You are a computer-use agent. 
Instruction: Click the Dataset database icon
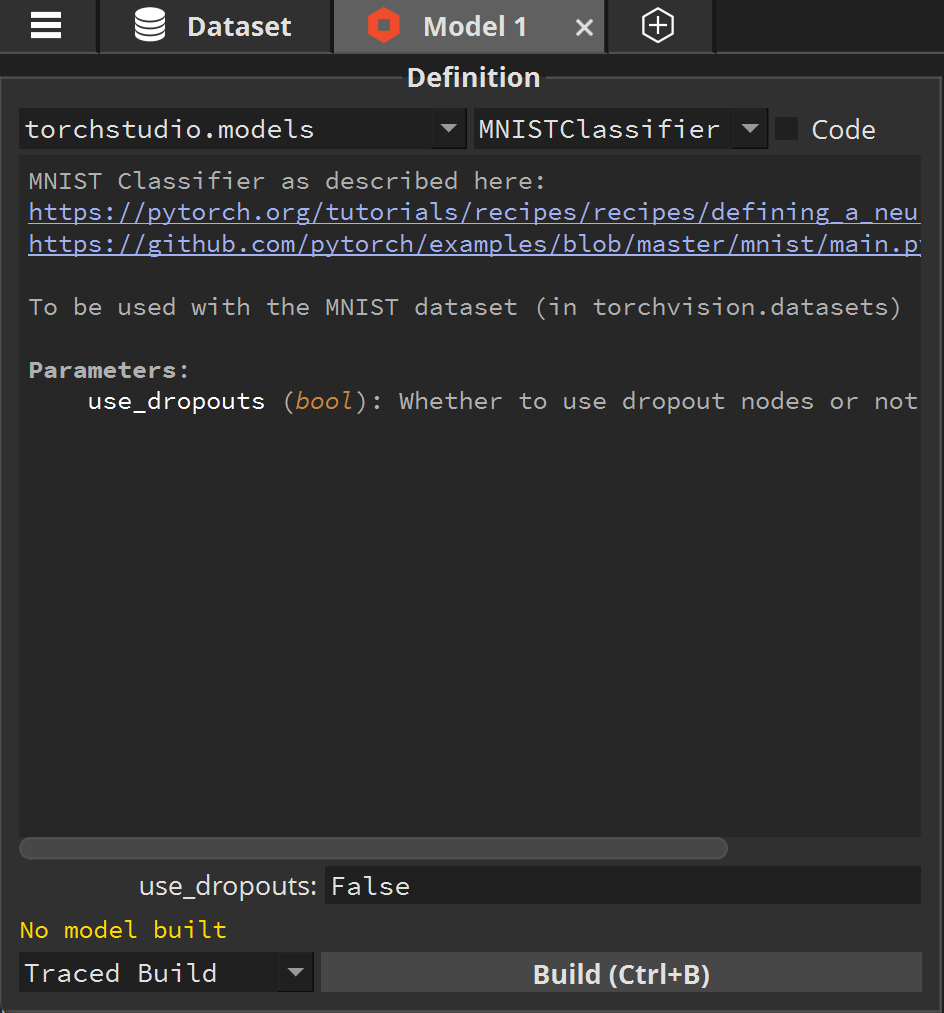[x=150, y=26]
